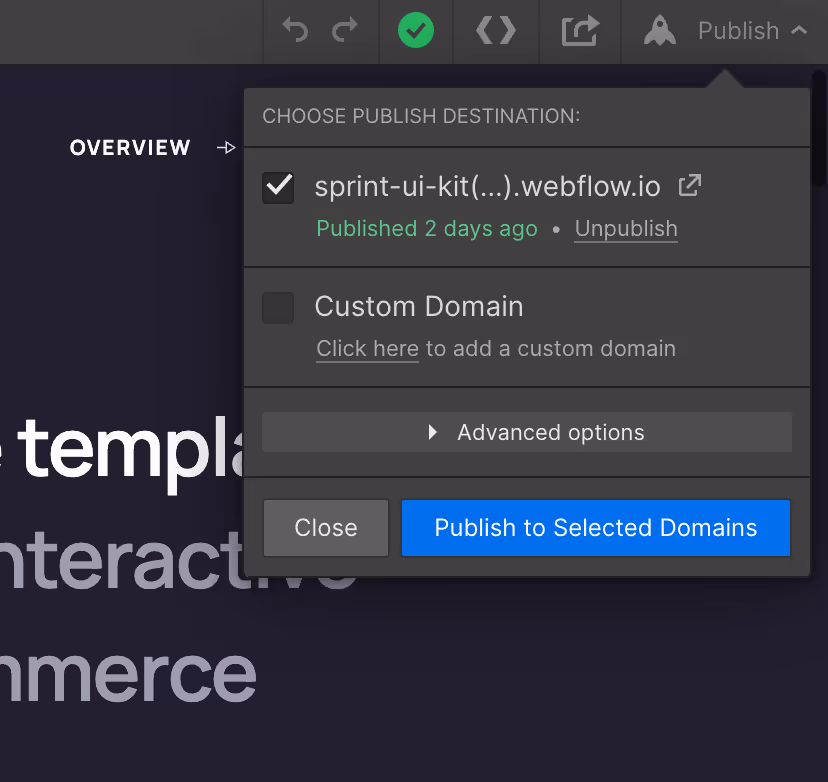828x782 pixels.
Task: Click Publish to Selected Domains
Action: (x=595, y=527)
